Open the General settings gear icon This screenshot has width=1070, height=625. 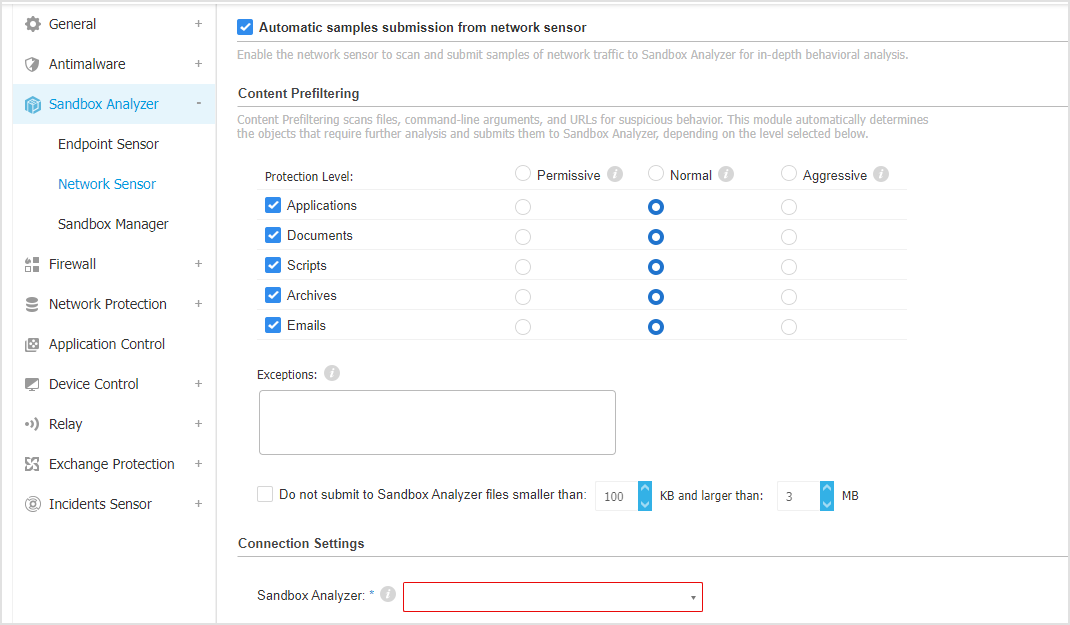[x=30, y=23]
